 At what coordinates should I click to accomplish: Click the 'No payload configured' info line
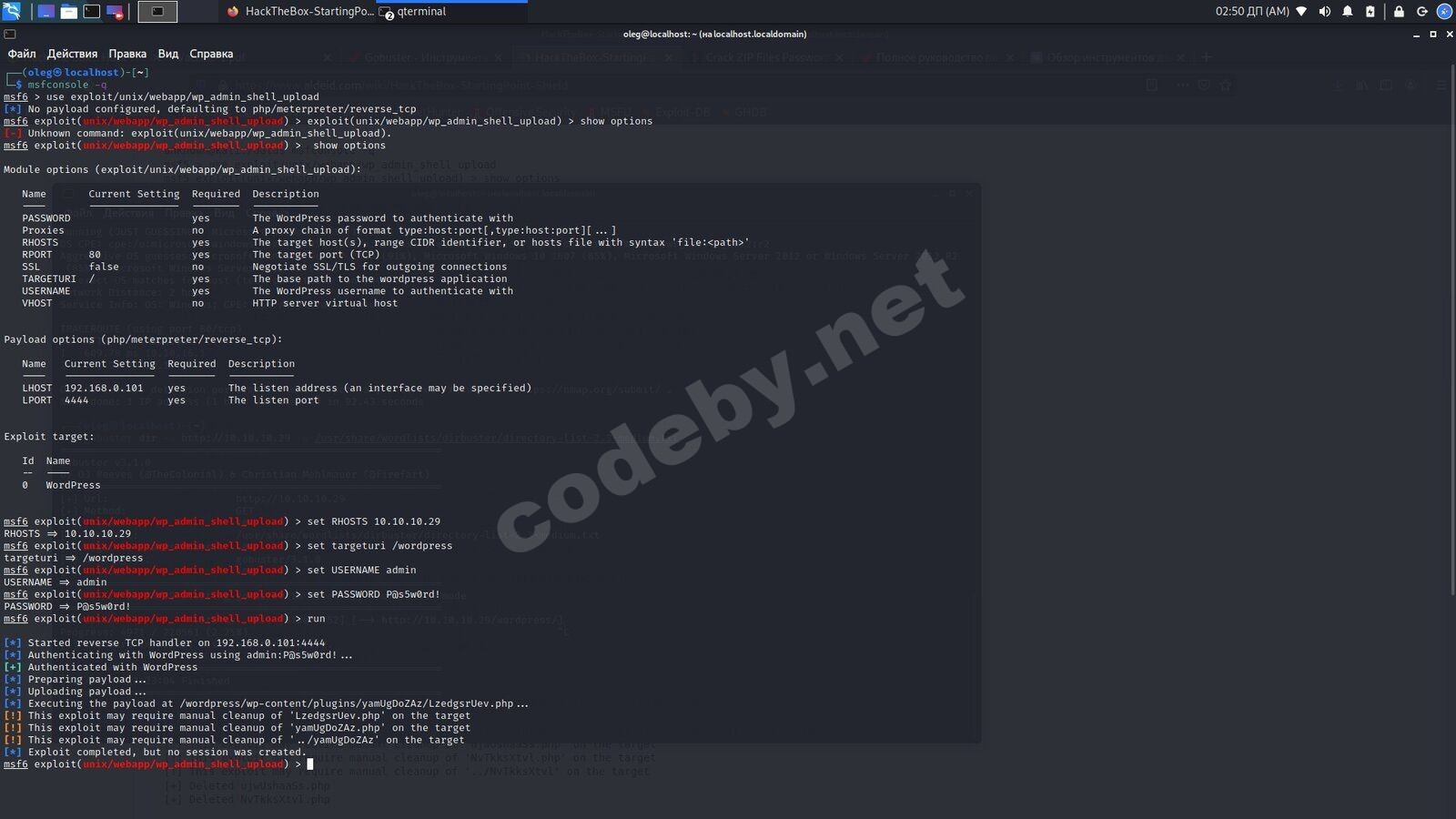(209, 108)
